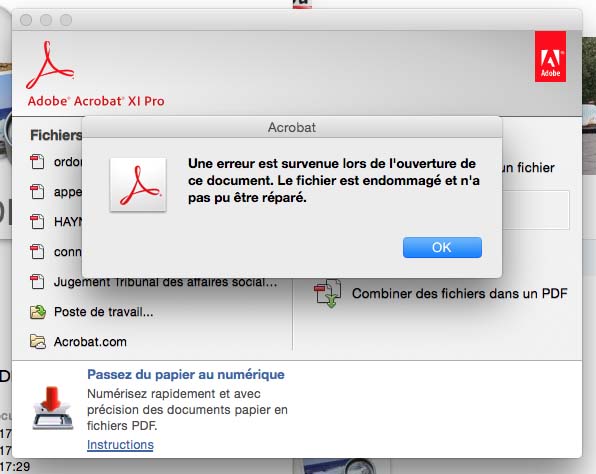Click 'Passez du papier au numérique' heading
The image size is (596, 474).
pos(185,374)
